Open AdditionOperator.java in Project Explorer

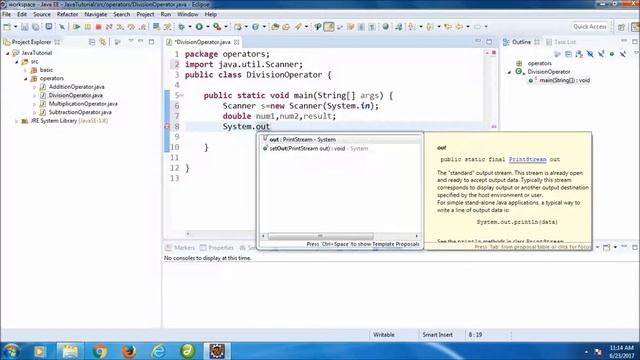click(76, 87)
